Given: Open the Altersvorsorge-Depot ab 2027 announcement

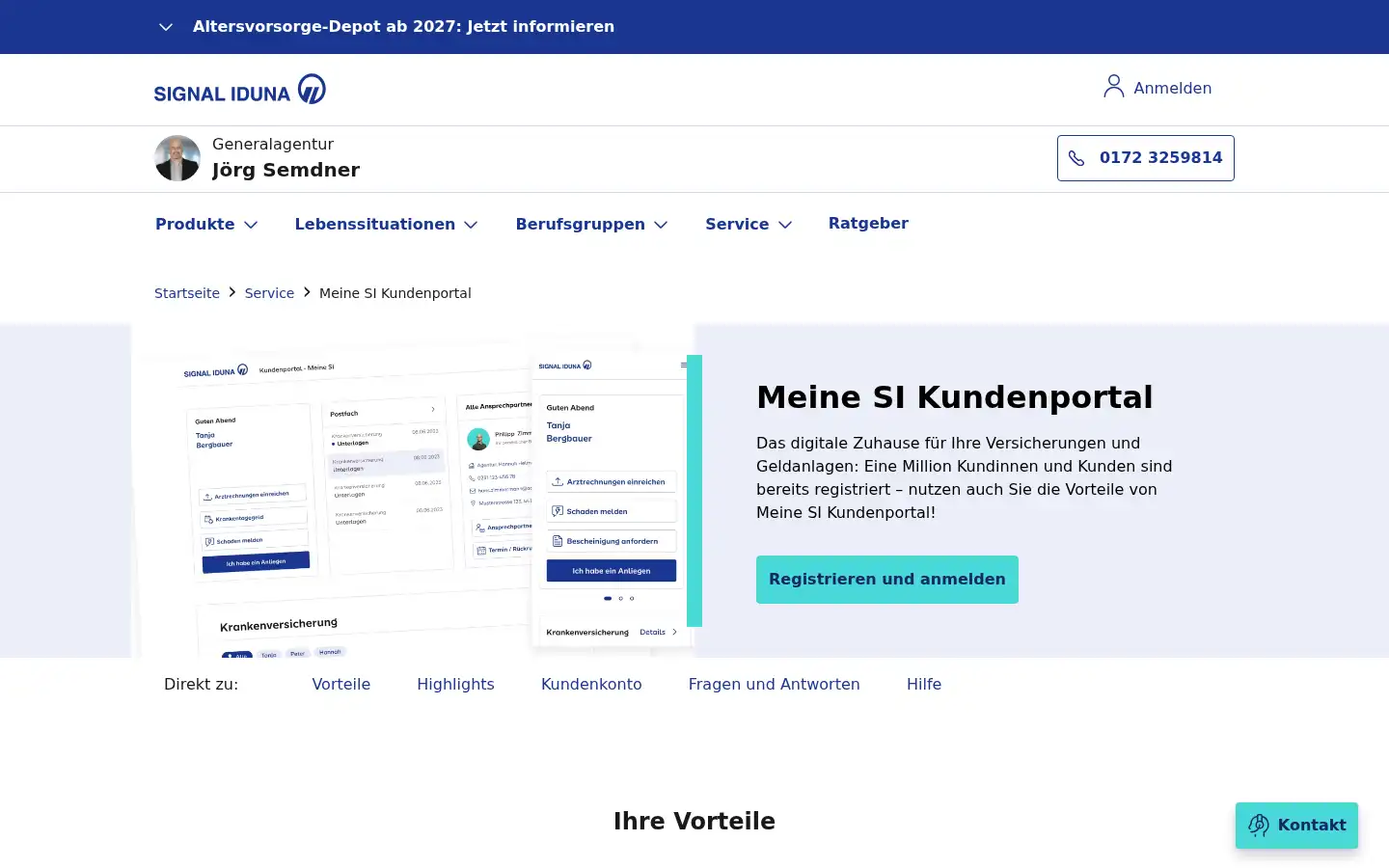Looking at the screenshot, I should point(403,27).
